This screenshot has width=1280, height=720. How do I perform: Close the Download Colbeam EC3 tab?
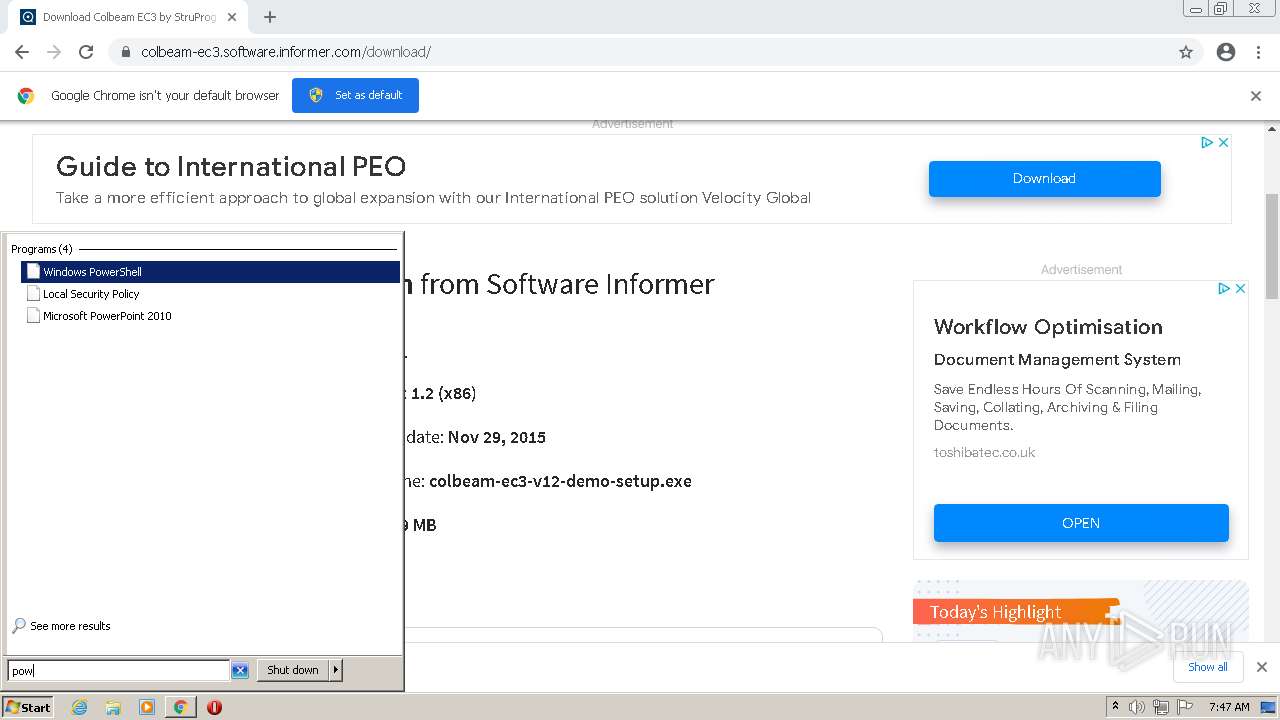(x=231, y=17)
